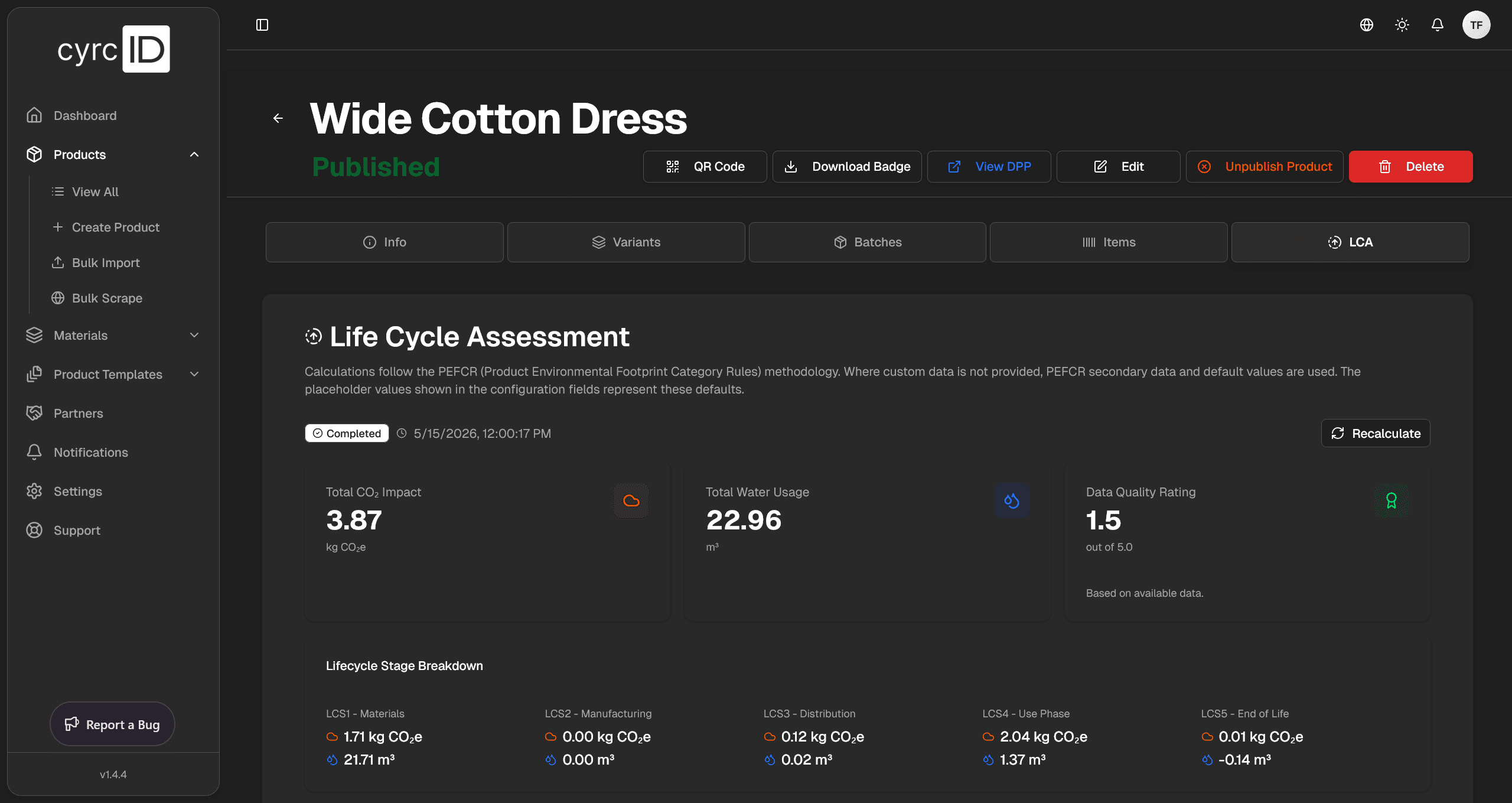1512x803 pixels.
Task: Click the 5/15/2026 timestamp text
Action: click(482, 433)
